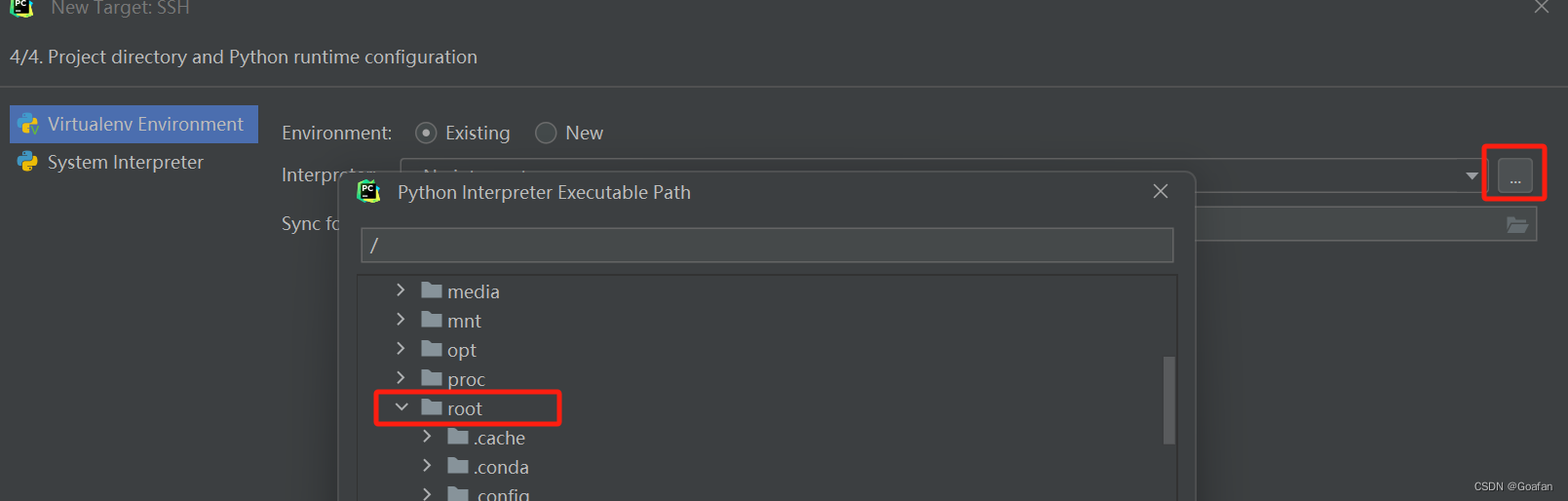This screenshot has width=1568, height=501.
Task: Collapse the root folder tree node
Action: (402, 407)
